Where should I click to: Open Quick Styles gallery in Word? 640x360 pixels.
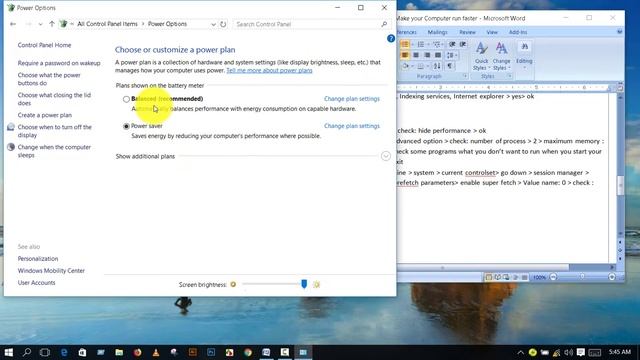click(481, 56)
